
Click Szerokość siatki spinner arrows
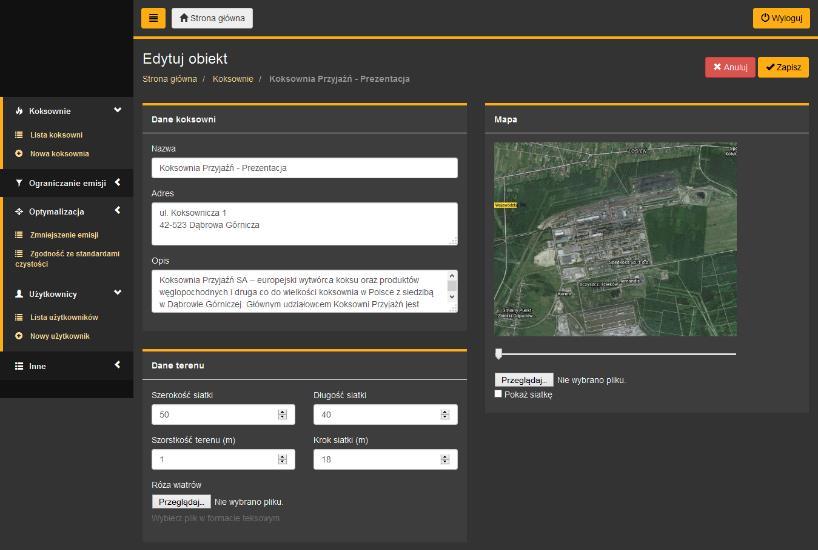(283, 415)
